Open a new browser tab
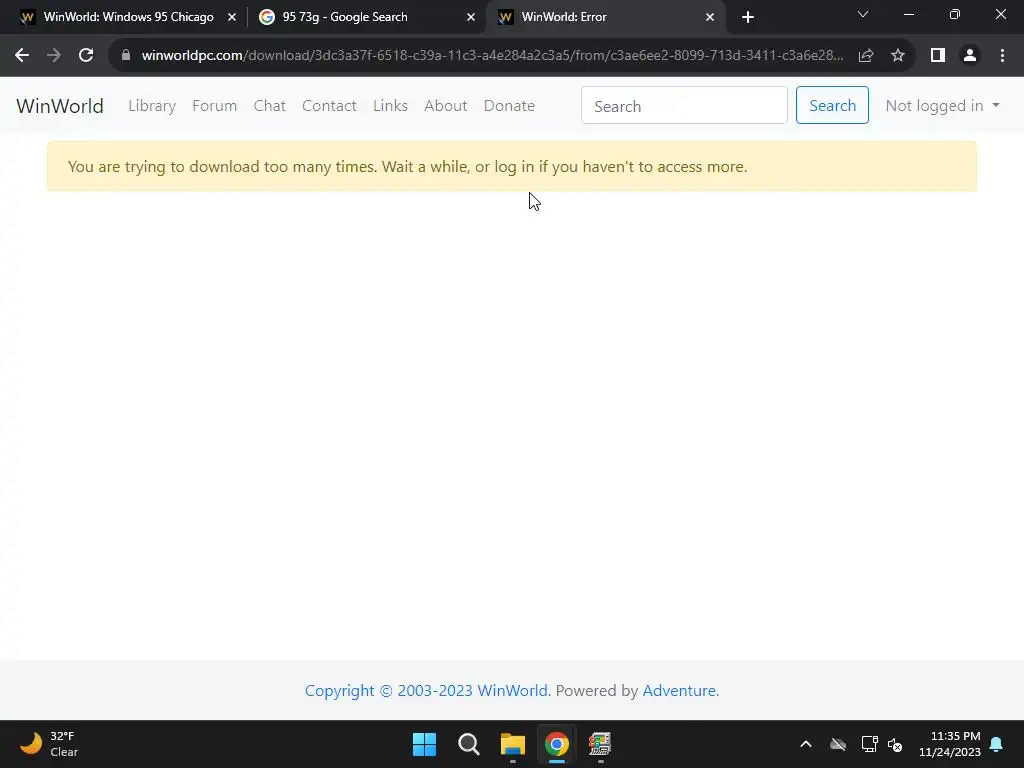1024x768 pixels. point(748,17)
